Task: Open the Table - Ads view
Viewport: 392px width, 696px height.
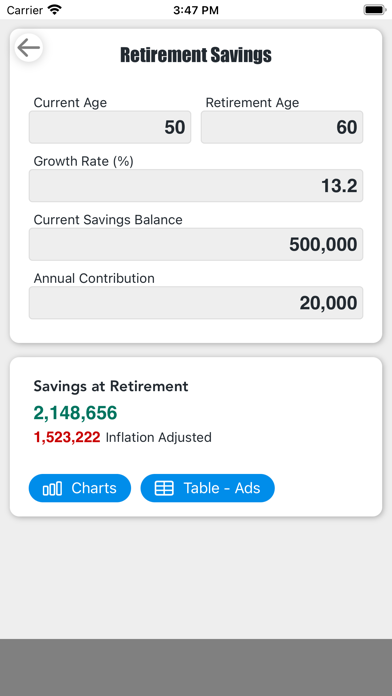Action: pyautogui.click(x=208, y=488)
